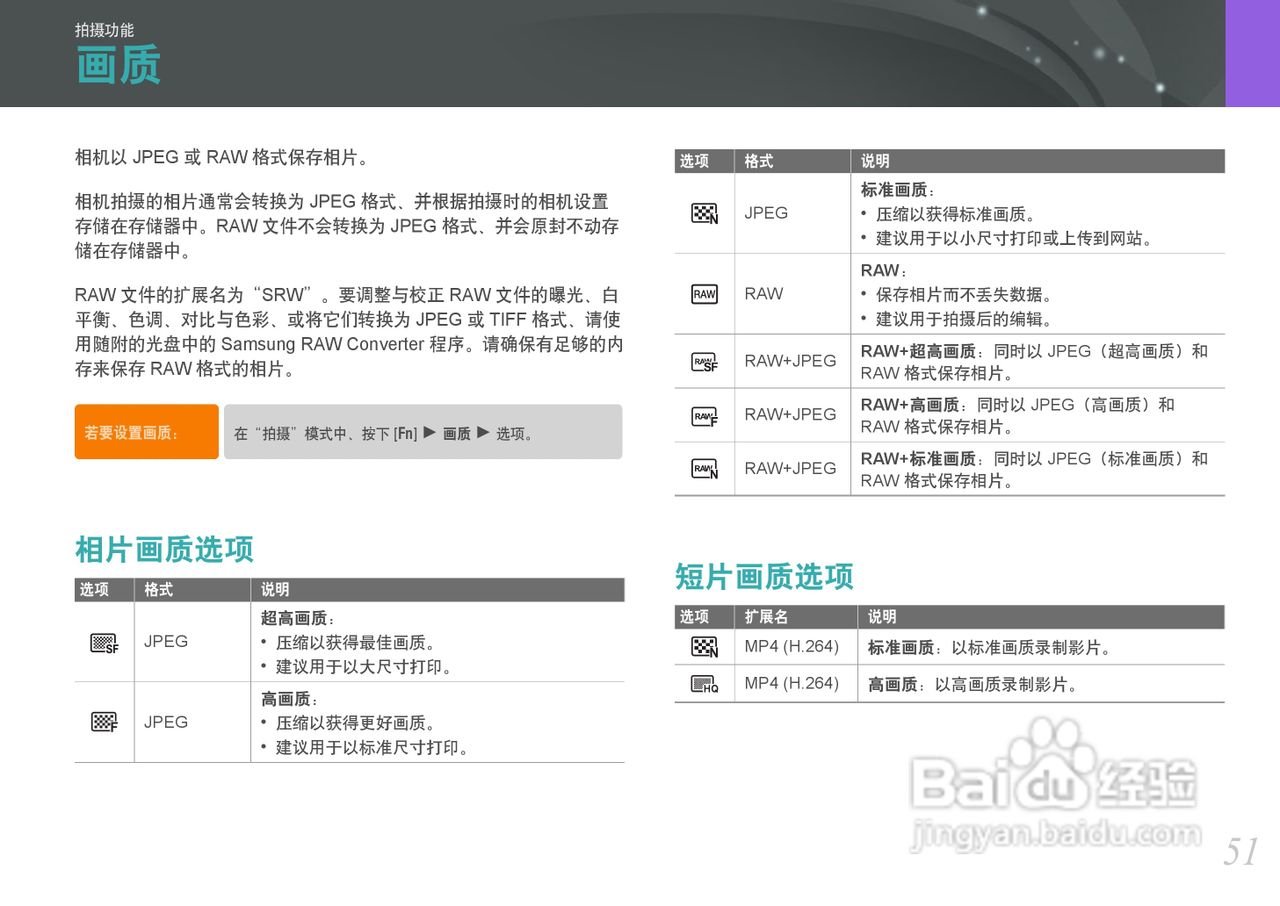The image size is (1280, 906).
Task: Click the 拍摄功能 section label
Action: click(104, 30)
